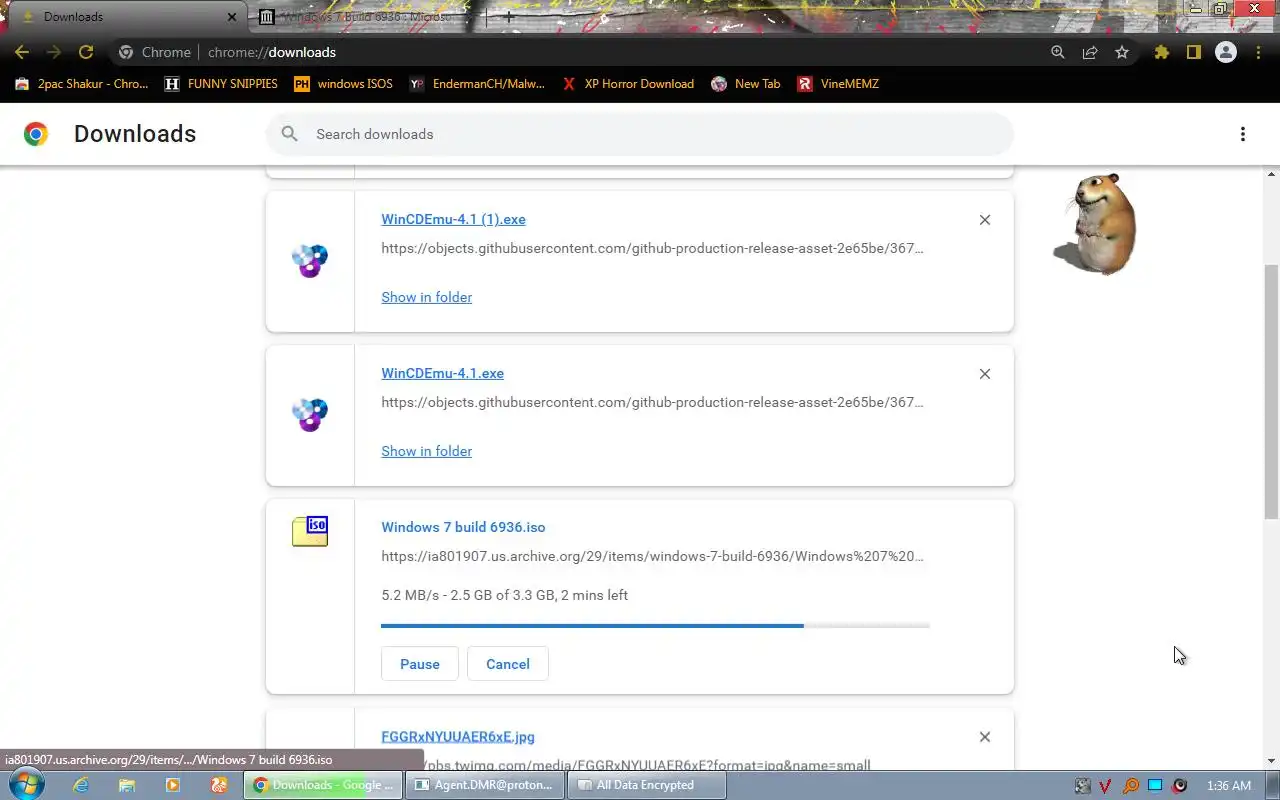Open the FUNNY SNIPPIES bookmark
Image resolution: width=1280 pixels, height=800 pixels.
221,84
